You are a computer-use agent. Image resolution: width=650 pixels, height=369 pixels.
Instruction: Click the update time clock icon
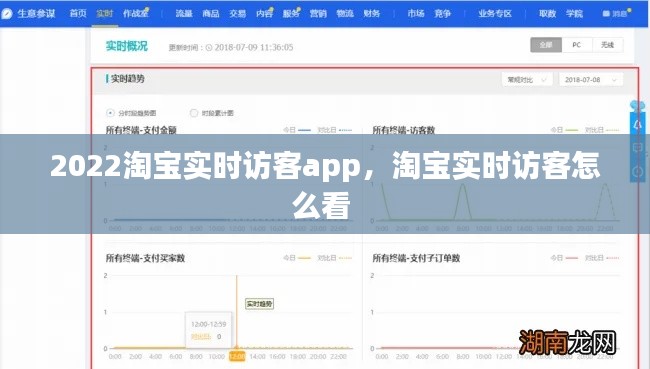coord(209,48)
